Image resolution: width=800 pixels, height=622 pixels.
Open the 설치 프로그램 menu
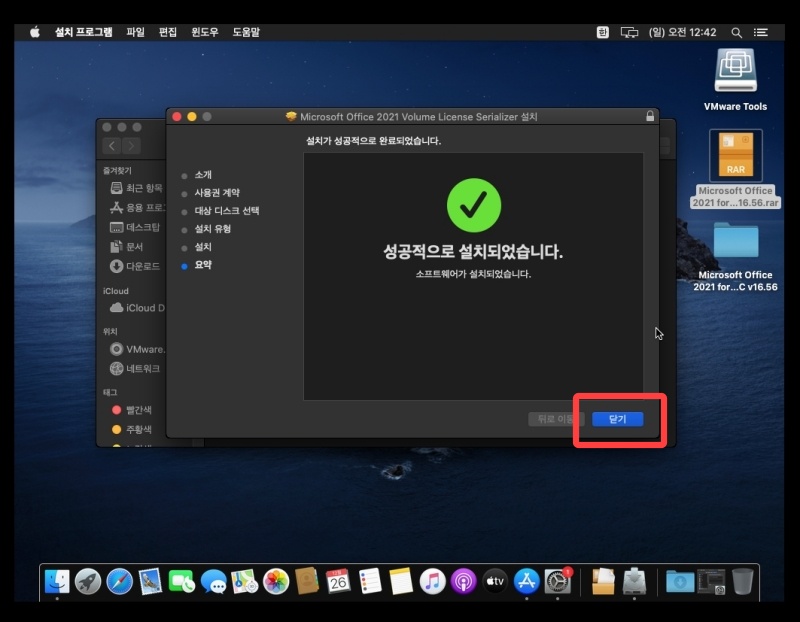coord(84,32)
